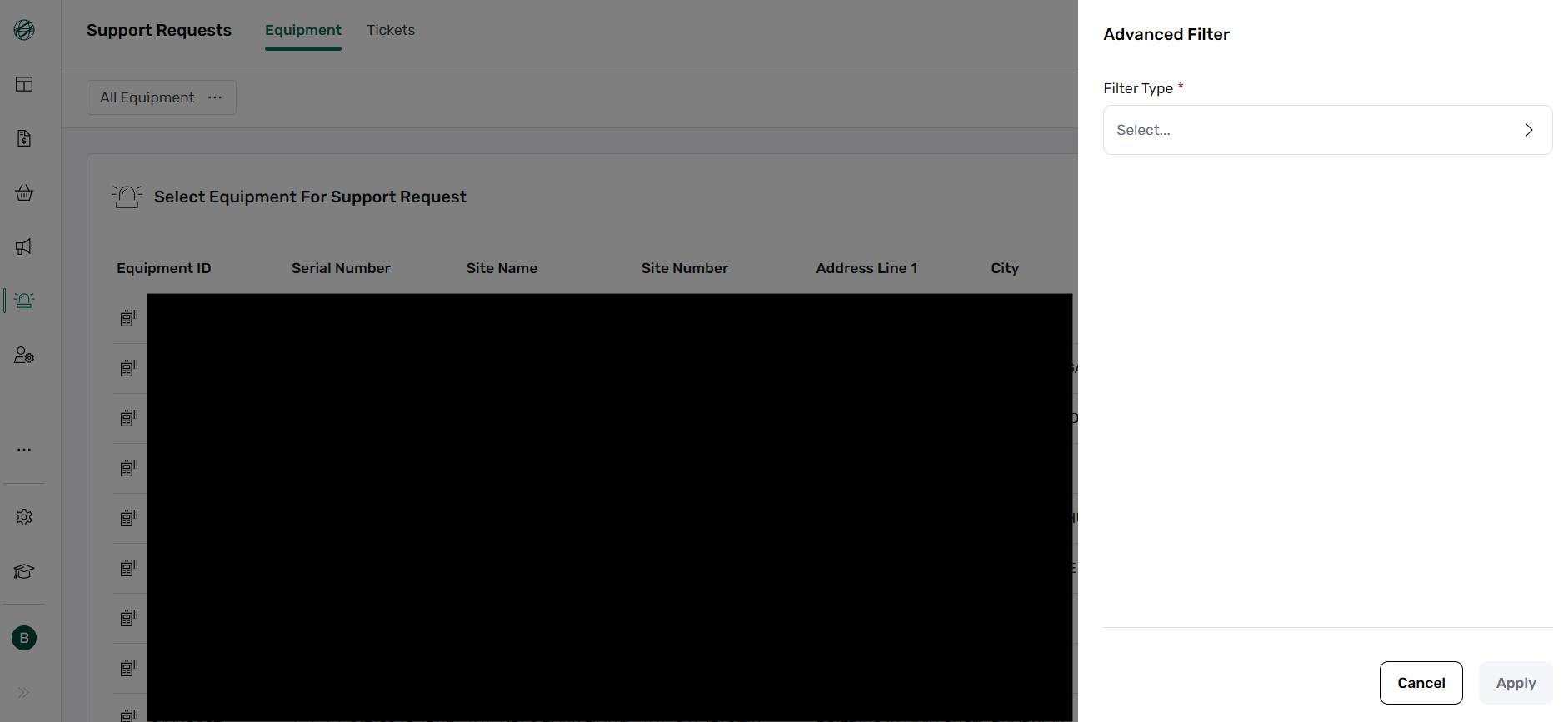This screenshot has height=722, width=1568.
Task: Sort by the City column header
Action: click(1005, 268)
